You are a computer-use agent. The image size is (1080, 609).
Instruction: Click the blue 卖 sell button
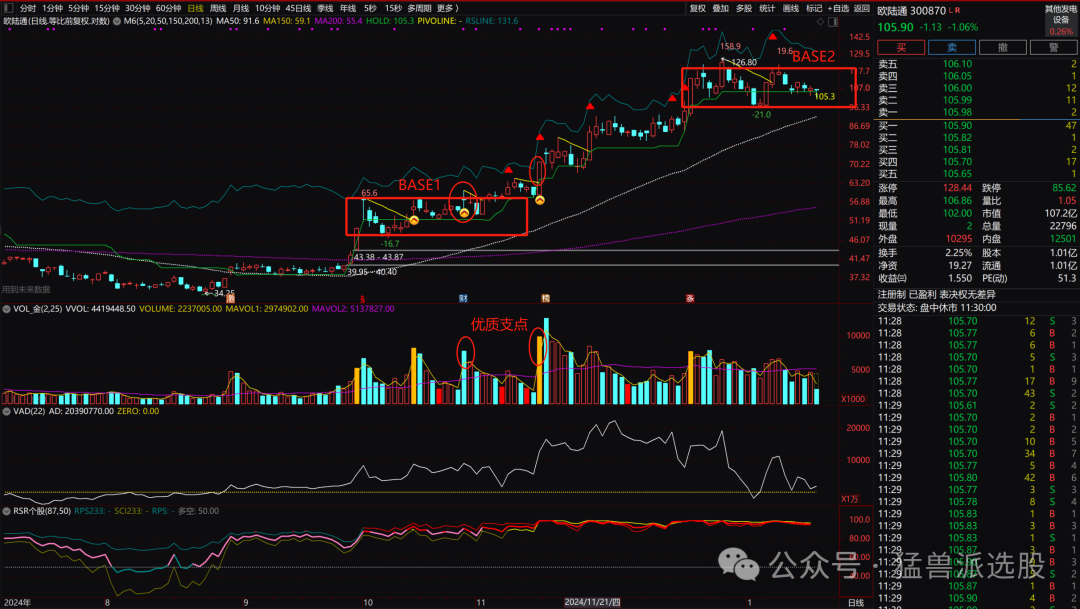952,48
